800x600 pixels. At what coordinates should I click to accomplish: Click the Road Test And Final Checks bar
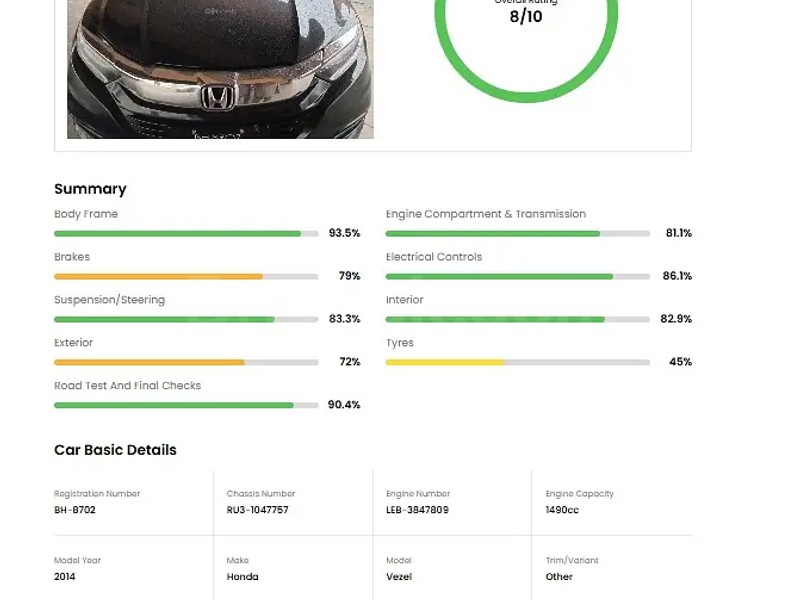(186, 405)
